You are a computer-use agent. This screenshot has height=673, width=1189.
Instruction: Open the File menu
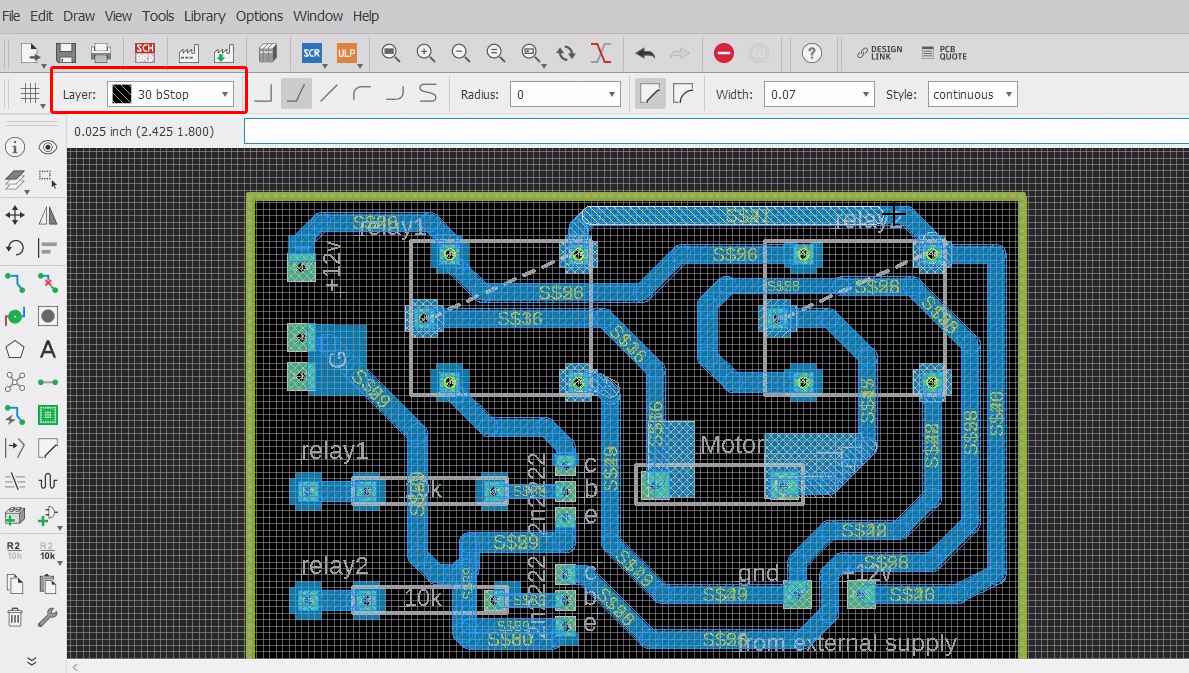(x=11, y=16)
